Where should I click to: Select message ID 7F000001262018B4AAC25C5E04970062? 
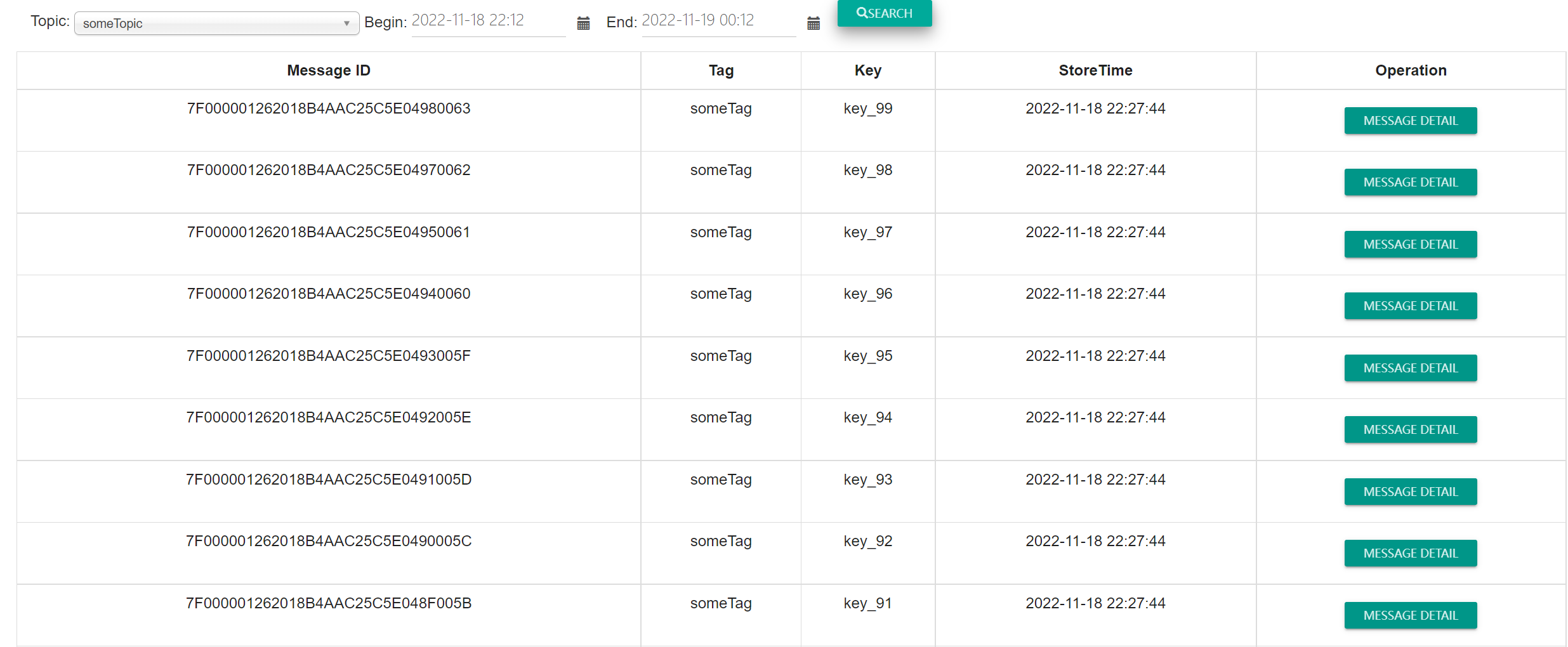click(x=329, y=170)
